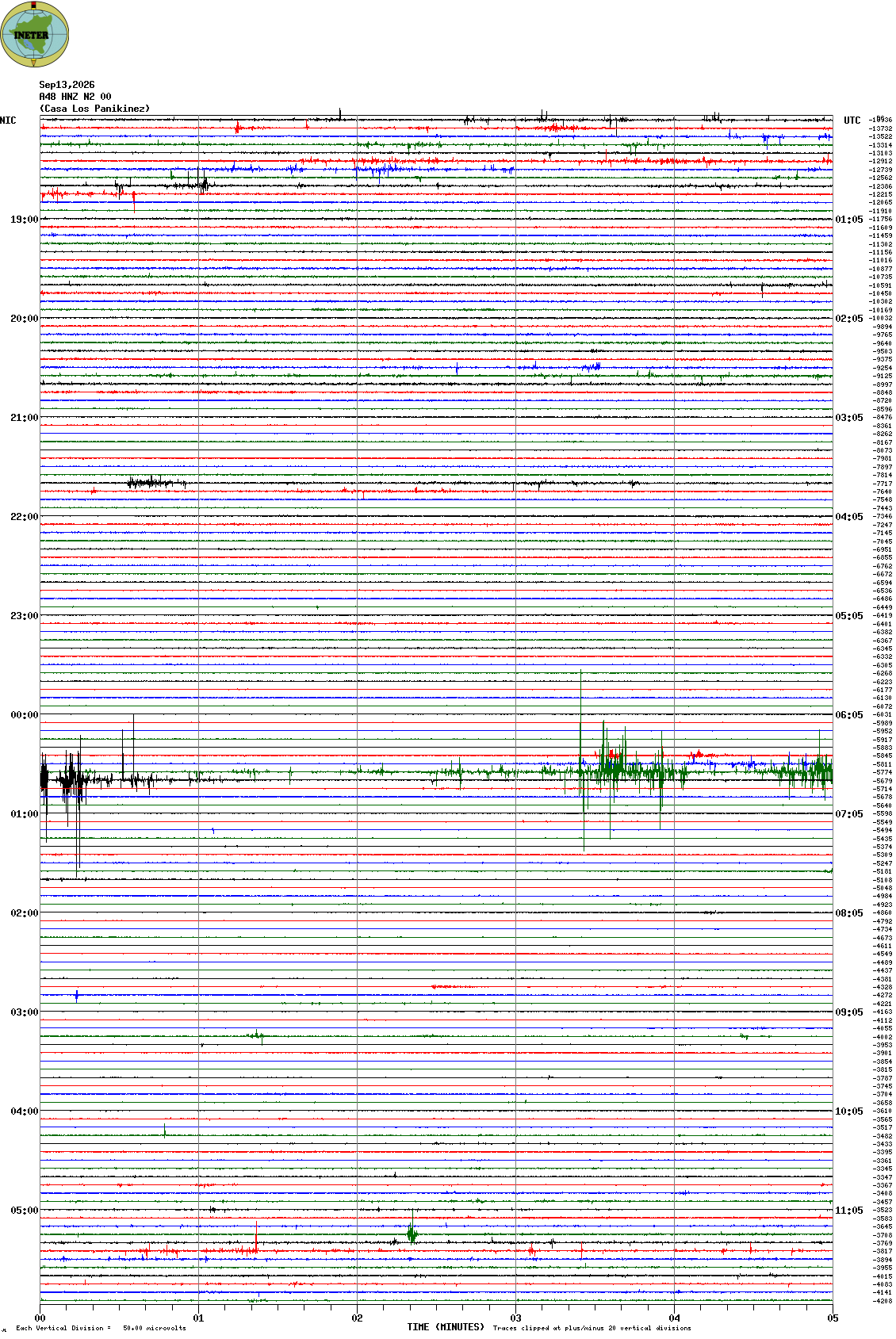
Task: Click the 00:00 midnight time marker
Action: [24, 715]
